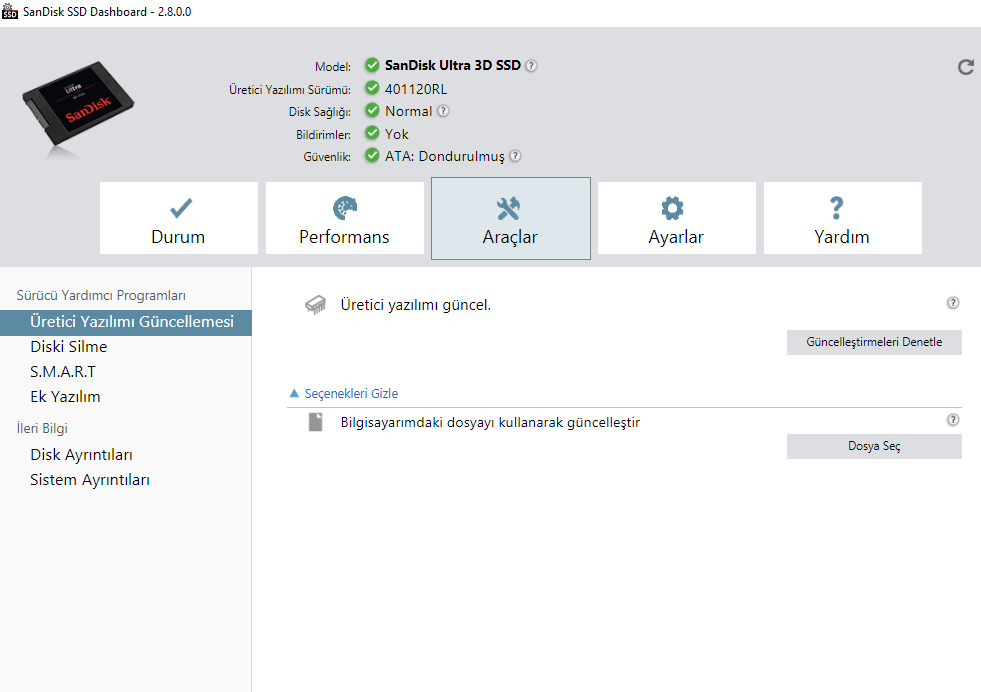Screen dimensions: 981x692
Task: Click the gauge icon on the Performans tab
Action: (345, 208)
